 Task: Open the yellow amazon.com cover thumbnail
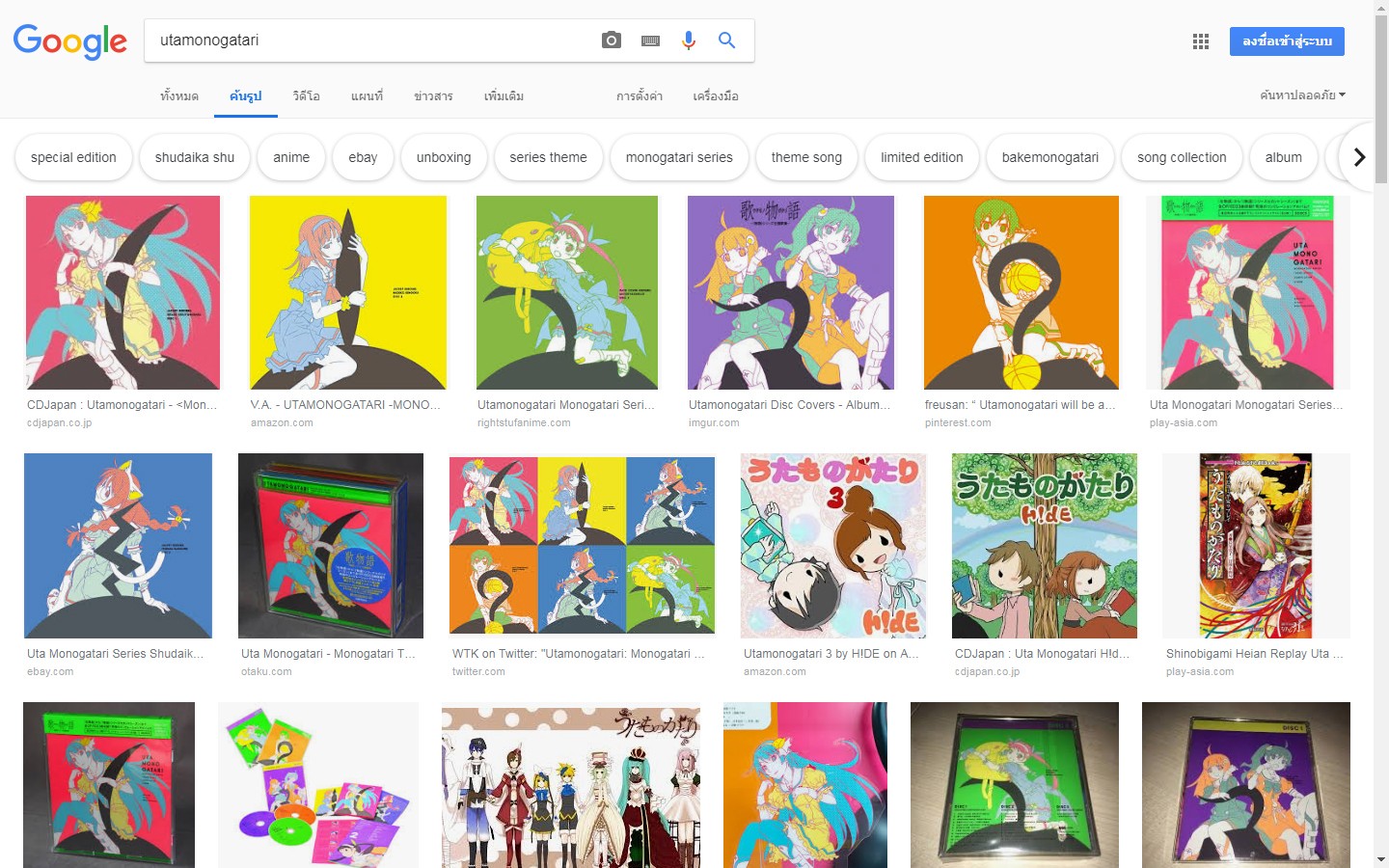pos(348,292)
